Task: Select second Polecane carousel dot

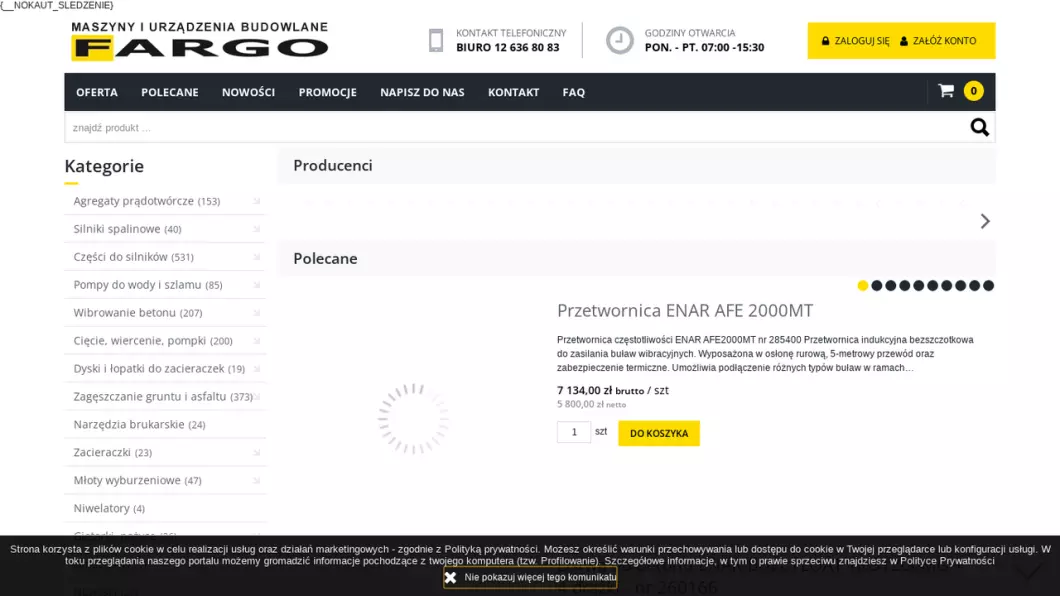Action: 877,286
